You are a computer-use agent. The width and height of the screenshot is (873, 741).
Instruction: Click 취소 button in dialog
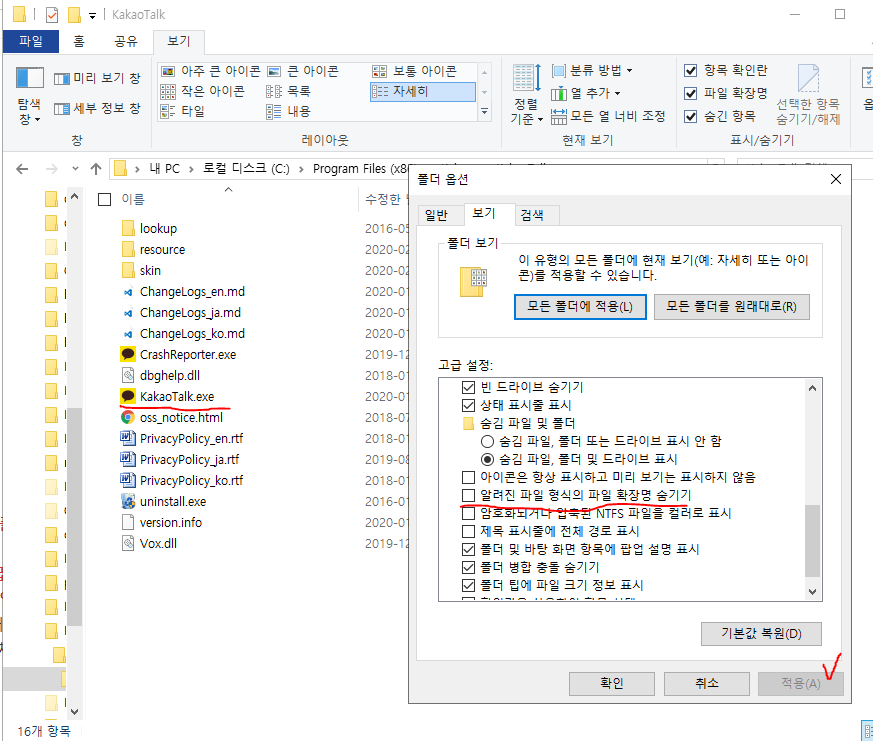tap(707, 683)
